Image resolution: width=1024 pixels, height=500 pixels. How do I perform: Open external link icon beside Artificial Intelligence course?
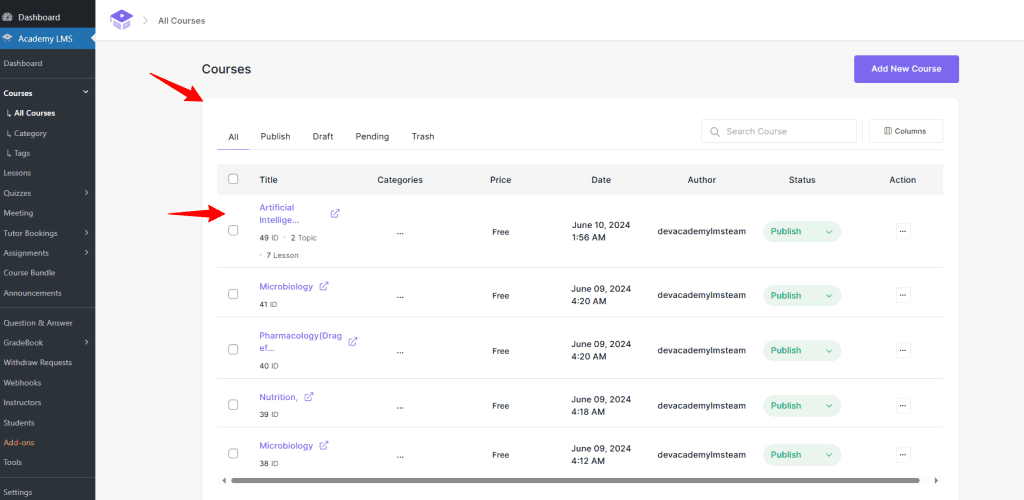(335, 213)
